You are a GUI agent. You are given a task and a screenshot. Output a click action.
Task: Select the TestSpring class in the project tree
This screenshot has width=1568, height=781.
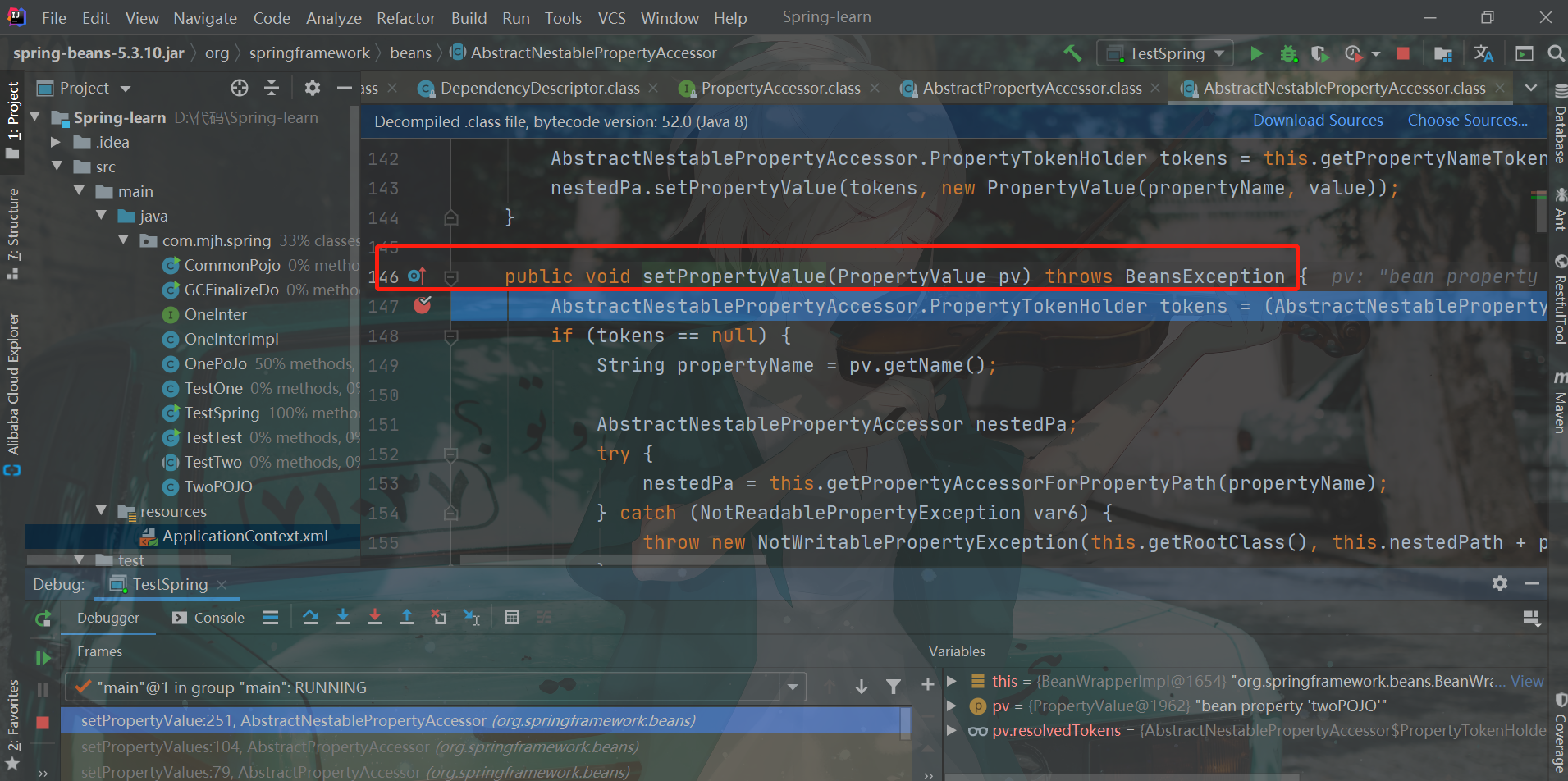pyautogui.click(x=222, y=413)
